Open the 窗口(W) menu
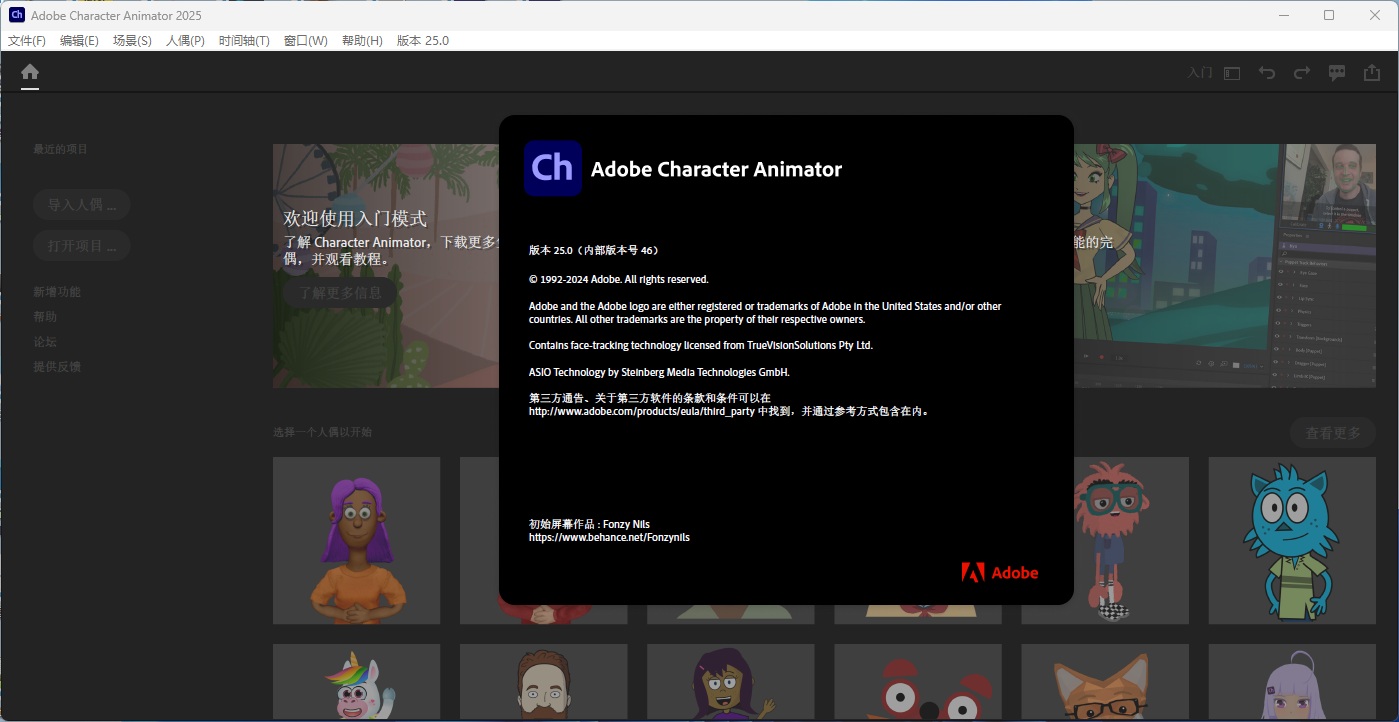This screenshot has height=722, width=1399. tap(305, 41)
